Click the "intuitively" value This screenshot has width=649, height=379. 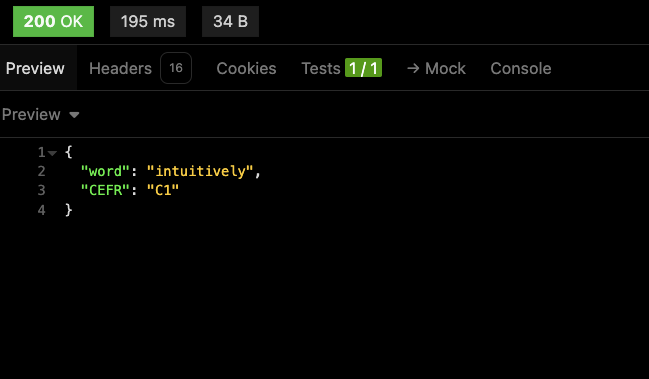pos(200,171)
